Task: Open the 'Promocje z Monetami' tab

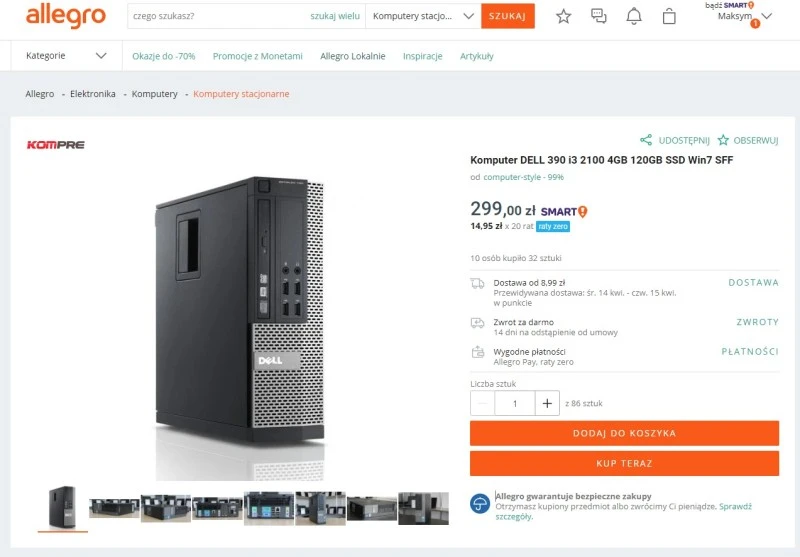Action: [x=257, y=56]
